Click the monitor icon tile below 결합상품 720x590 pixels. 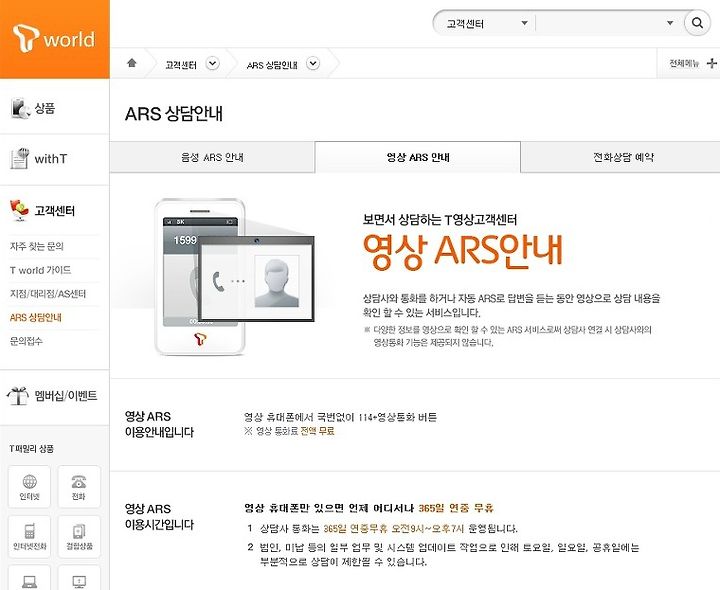tap(79, 578)
